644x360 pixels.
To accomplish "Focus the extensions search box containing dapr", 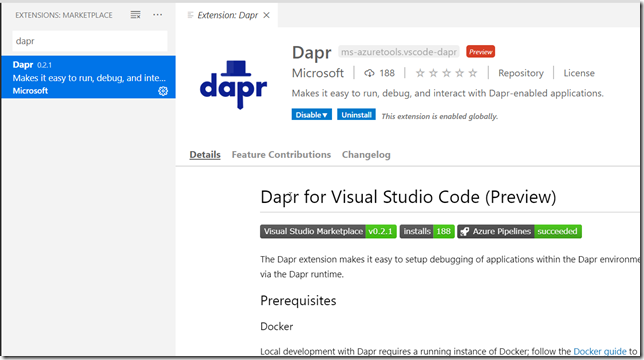I will coord(90,41).
